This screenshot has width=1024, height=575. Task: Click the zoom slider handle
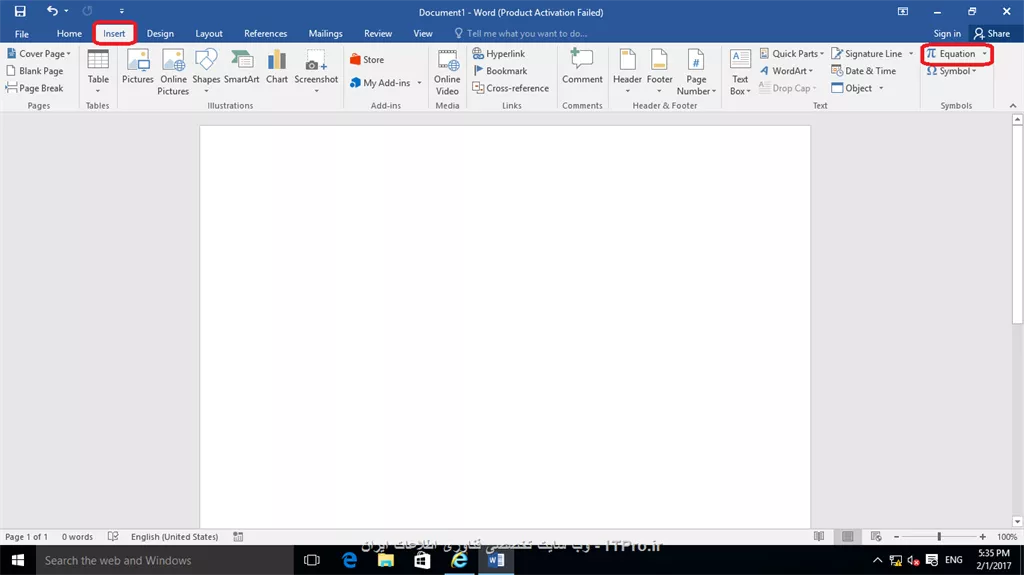click(939, 536)
